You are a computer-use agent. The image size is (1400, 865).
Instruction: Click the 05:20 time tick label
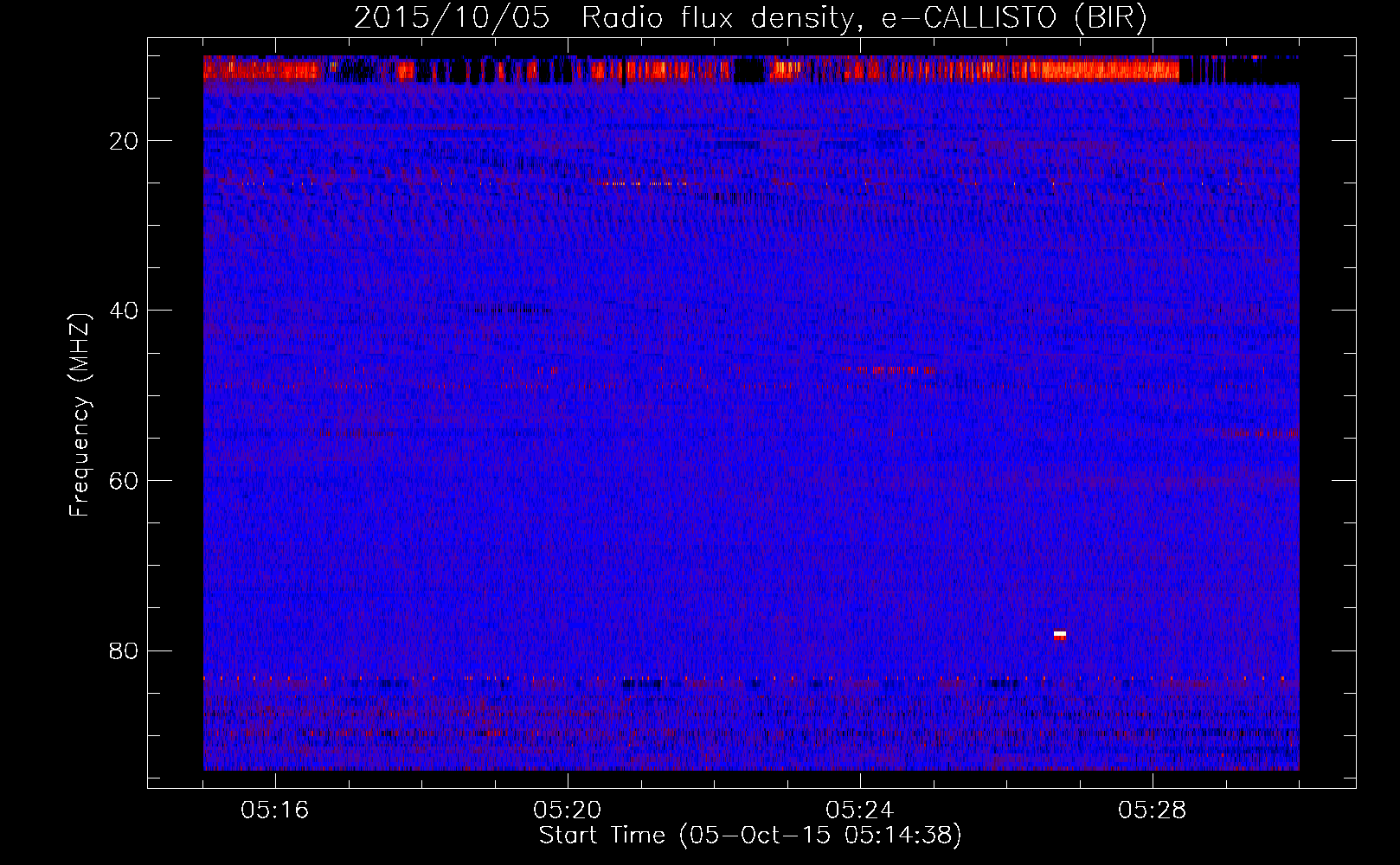click(x=568, y=811)
